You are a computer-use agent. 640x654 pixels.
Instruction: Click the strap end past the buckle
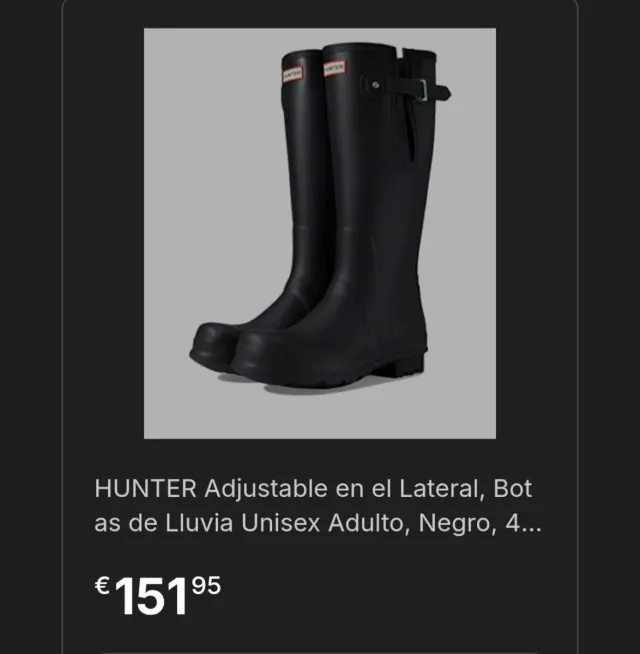coord(439,92)
